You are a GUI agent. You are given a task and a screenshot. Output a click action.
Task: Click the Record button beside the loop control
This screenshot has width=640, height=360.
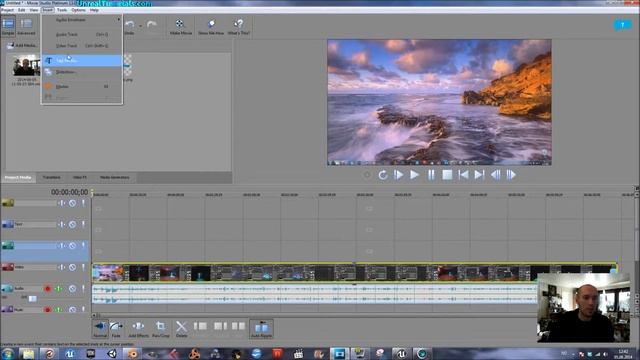[367, 175]
